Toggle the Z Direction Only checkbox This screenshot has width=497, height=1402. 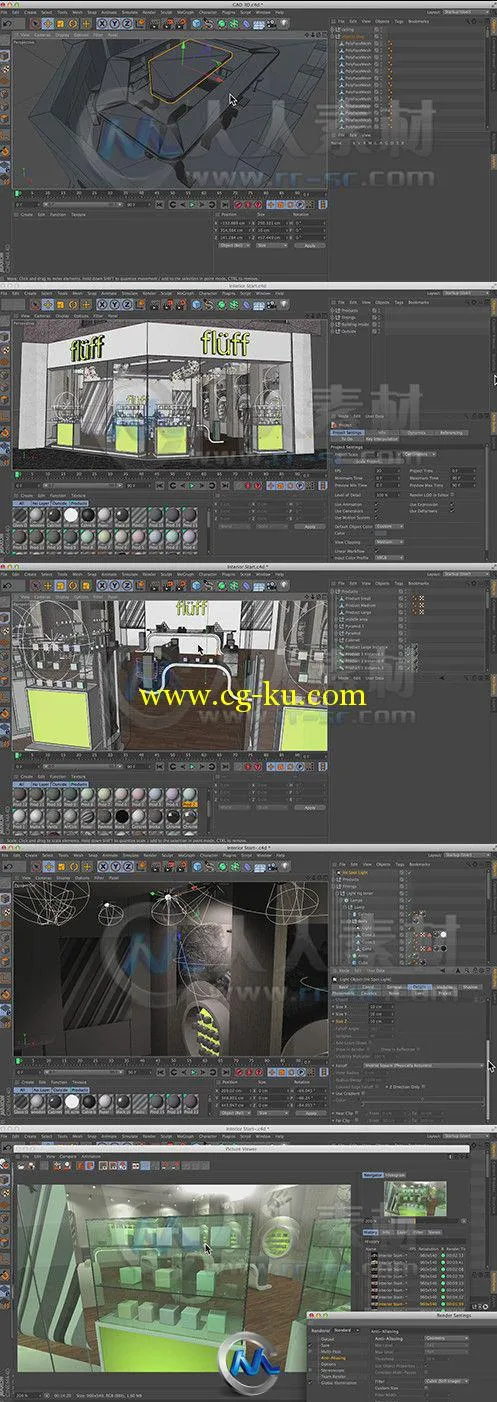(x=423, y=1086)
